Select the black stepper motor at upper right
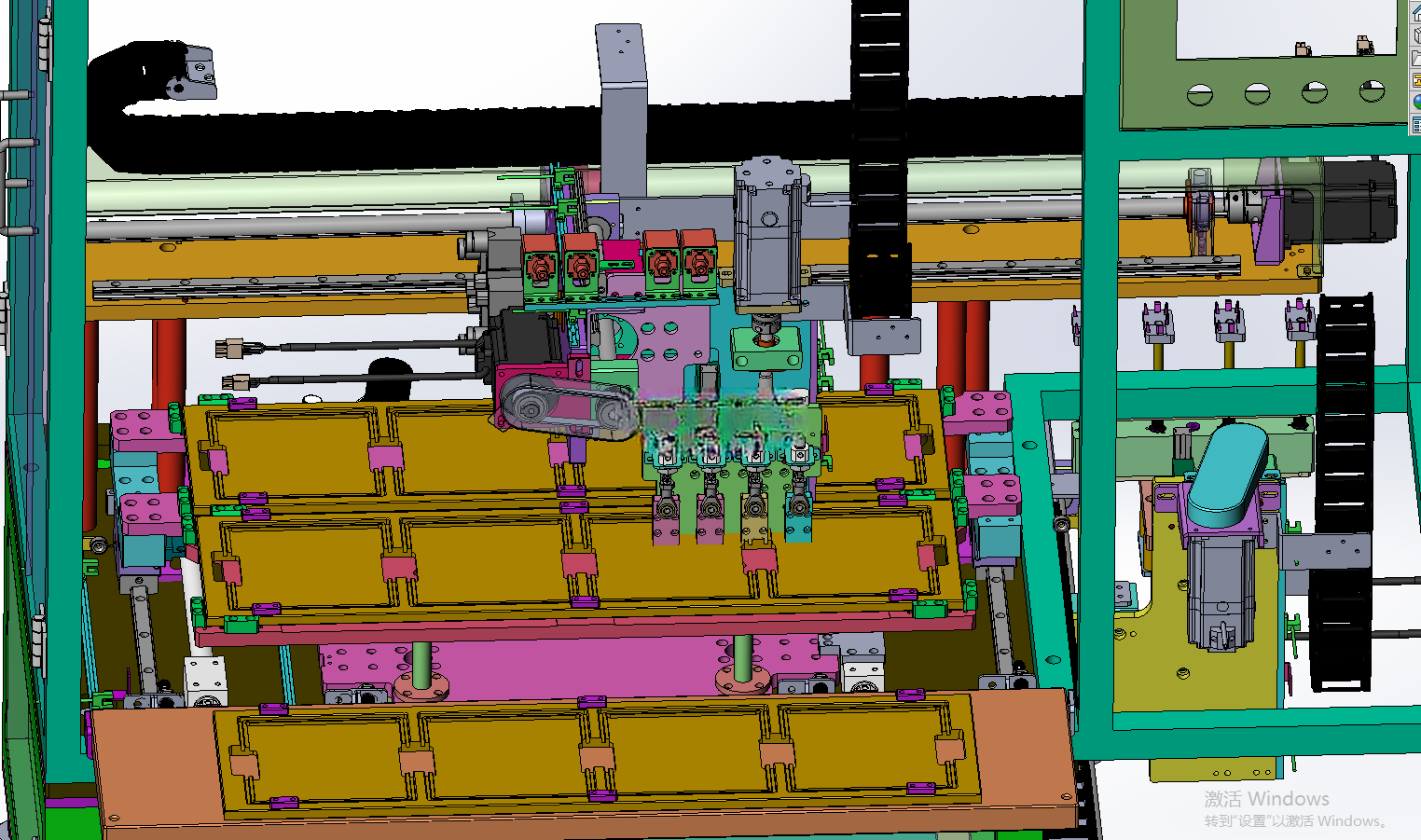 coord(1359,201)
